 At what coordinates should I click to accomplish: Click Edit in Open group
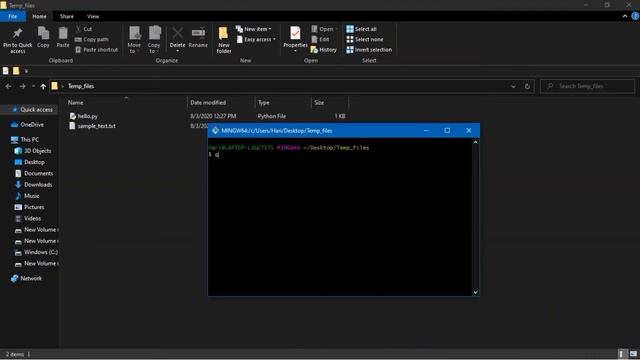pos(320,40)
